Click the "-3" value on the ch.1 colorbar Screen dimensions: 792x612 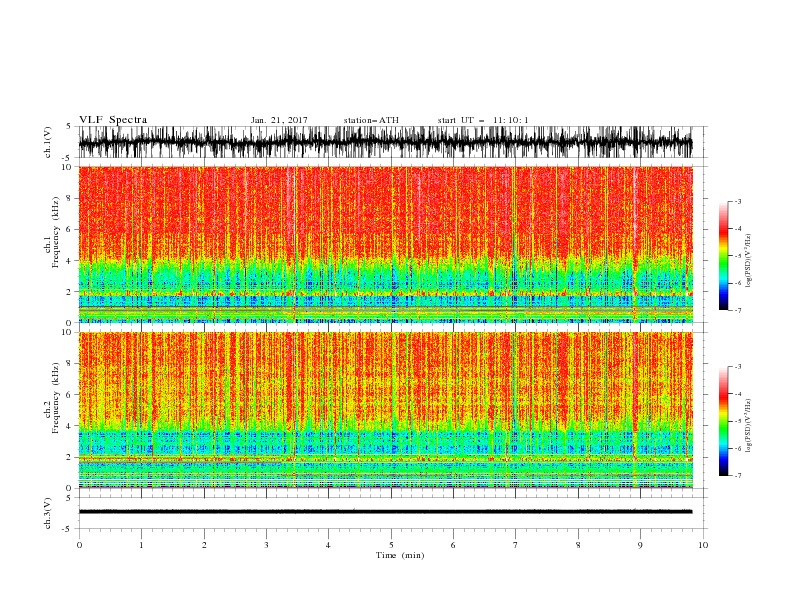tap(738, 201)
